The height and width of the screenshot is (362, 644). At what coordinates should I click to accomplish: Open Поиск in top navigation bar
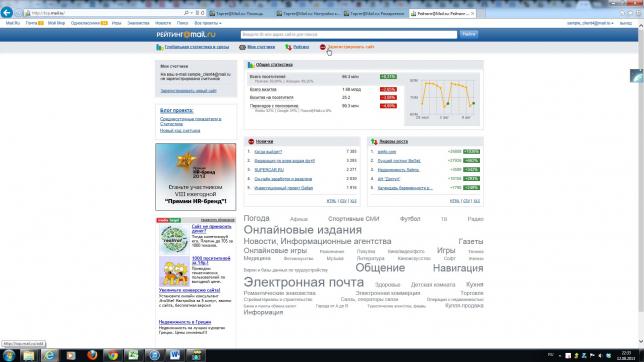tap(182, 23)
